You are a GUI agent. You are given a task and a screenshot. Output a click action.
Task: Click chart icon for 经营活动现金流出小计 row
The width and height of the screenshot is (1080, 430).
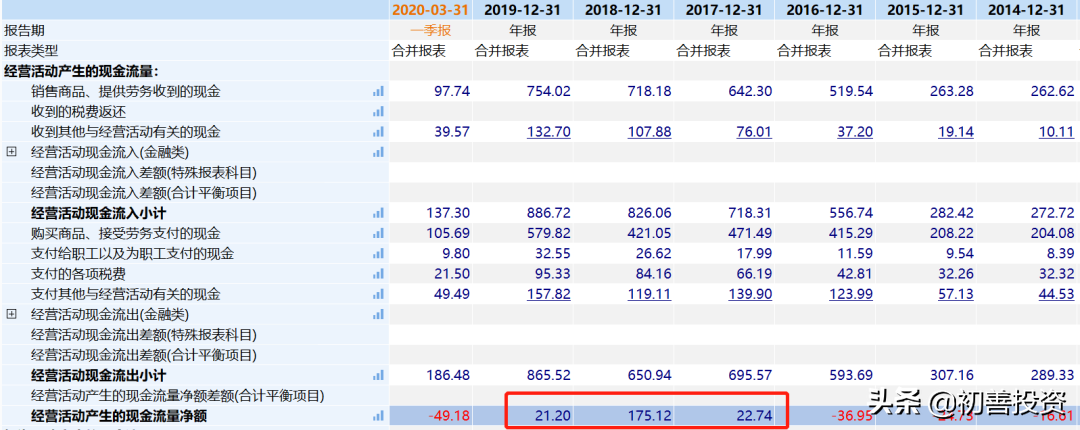tap(378, 375)
